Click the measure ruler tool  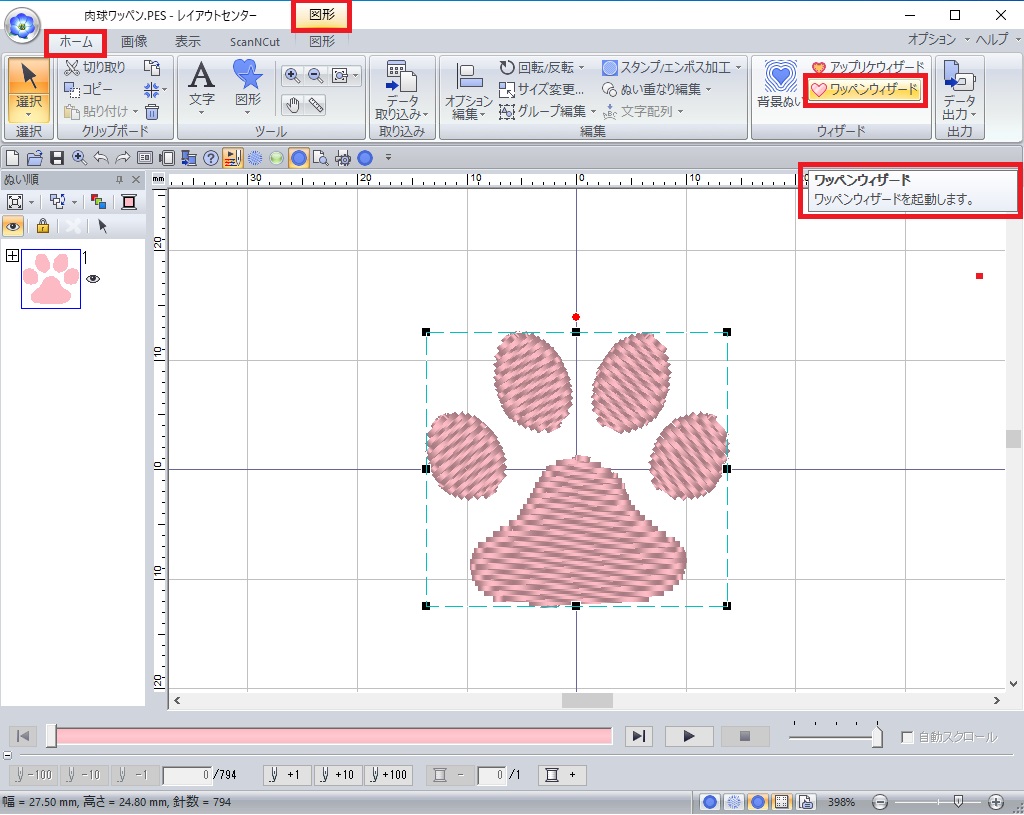pyautogui.click(x=316, y=104)
